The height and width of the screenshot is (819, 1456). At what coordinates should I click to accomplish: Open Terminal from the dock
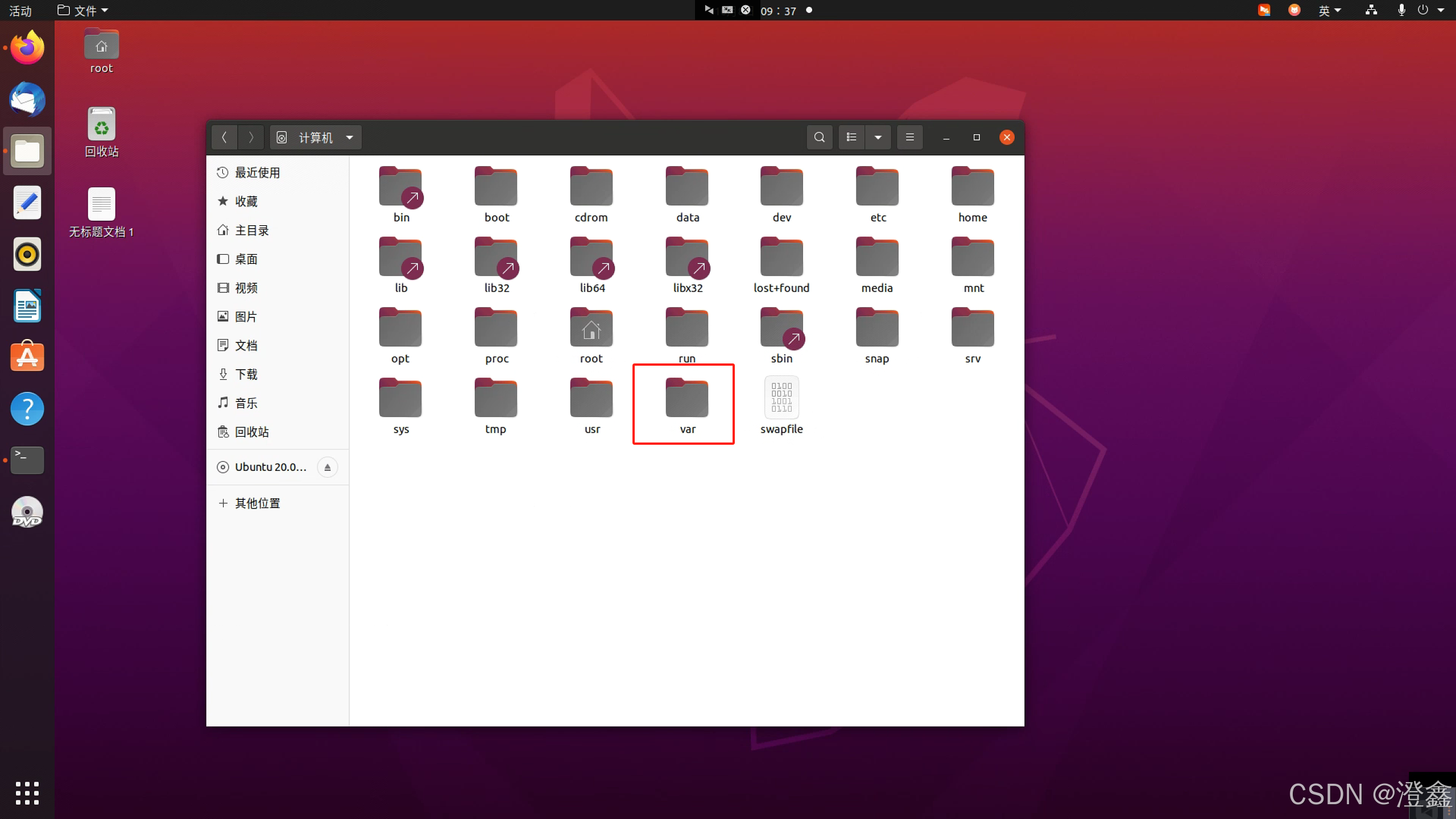pos(27,460)
